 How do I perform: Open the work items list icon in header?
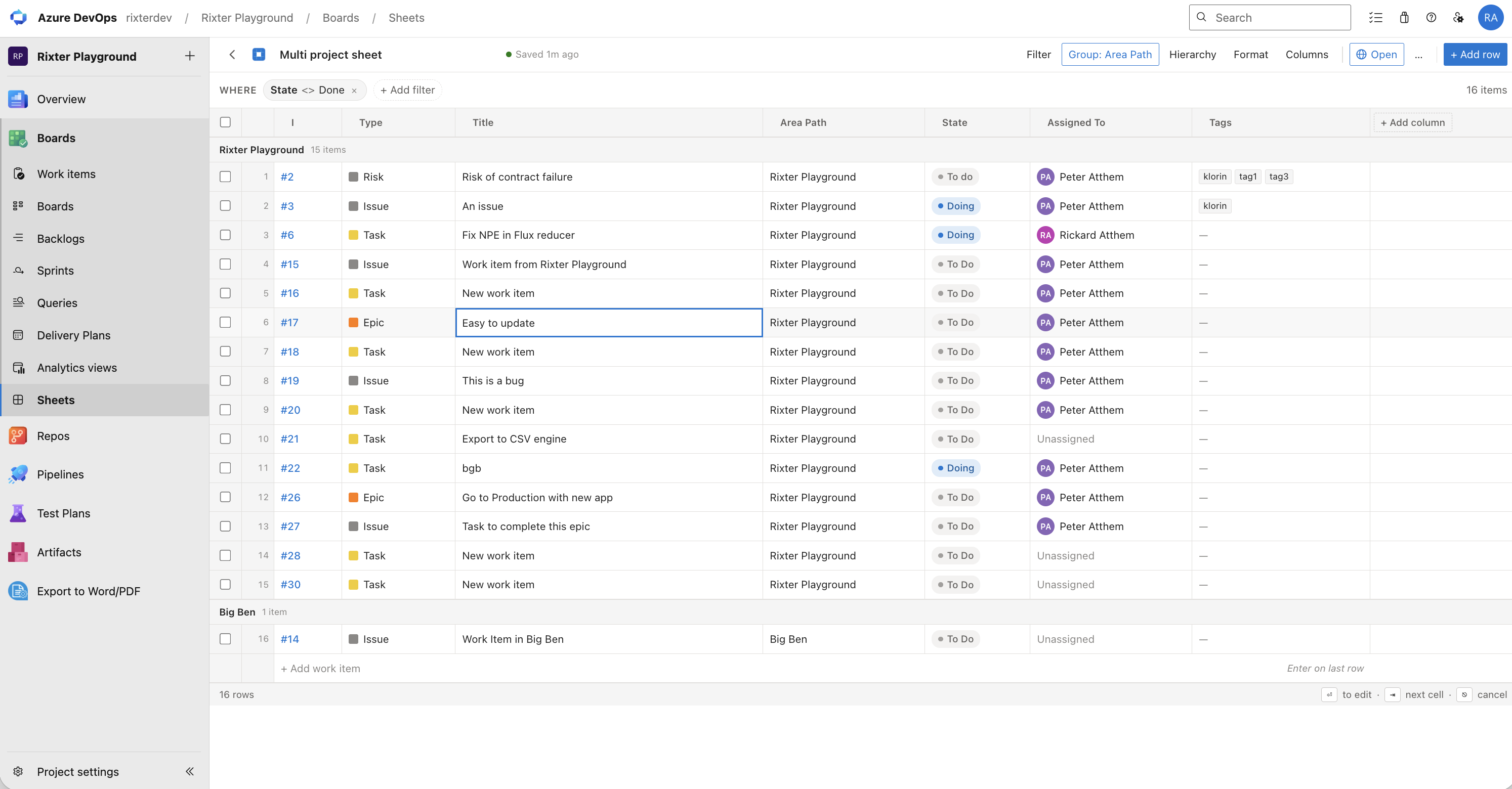tap(1376, 18)
